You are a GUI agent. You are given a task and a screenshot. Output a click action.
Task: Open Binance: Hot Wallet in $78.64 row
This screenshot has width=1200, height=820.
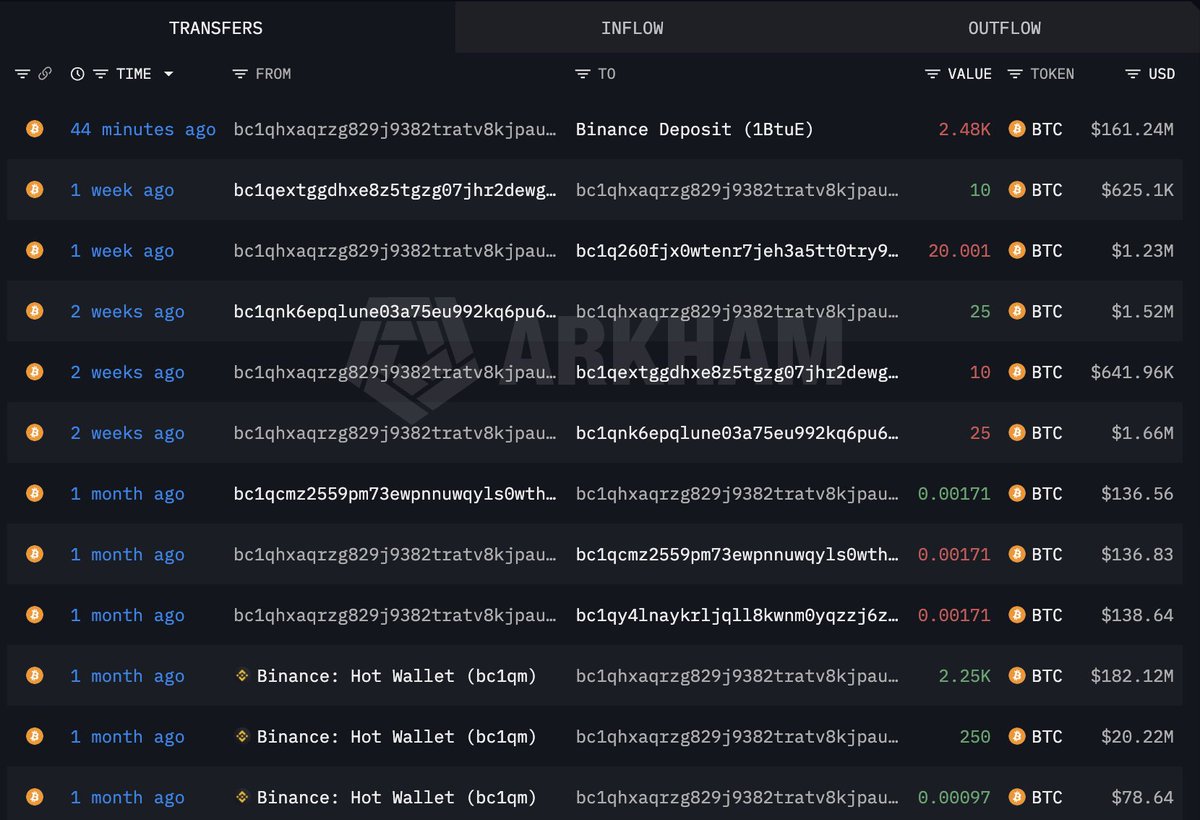(396, 798)
